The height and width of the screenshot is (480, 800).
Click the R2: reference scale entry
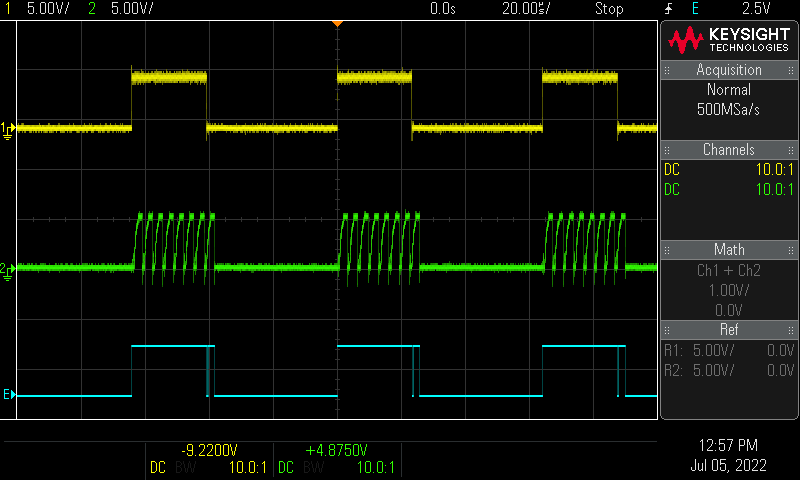(x=729, y=370)
